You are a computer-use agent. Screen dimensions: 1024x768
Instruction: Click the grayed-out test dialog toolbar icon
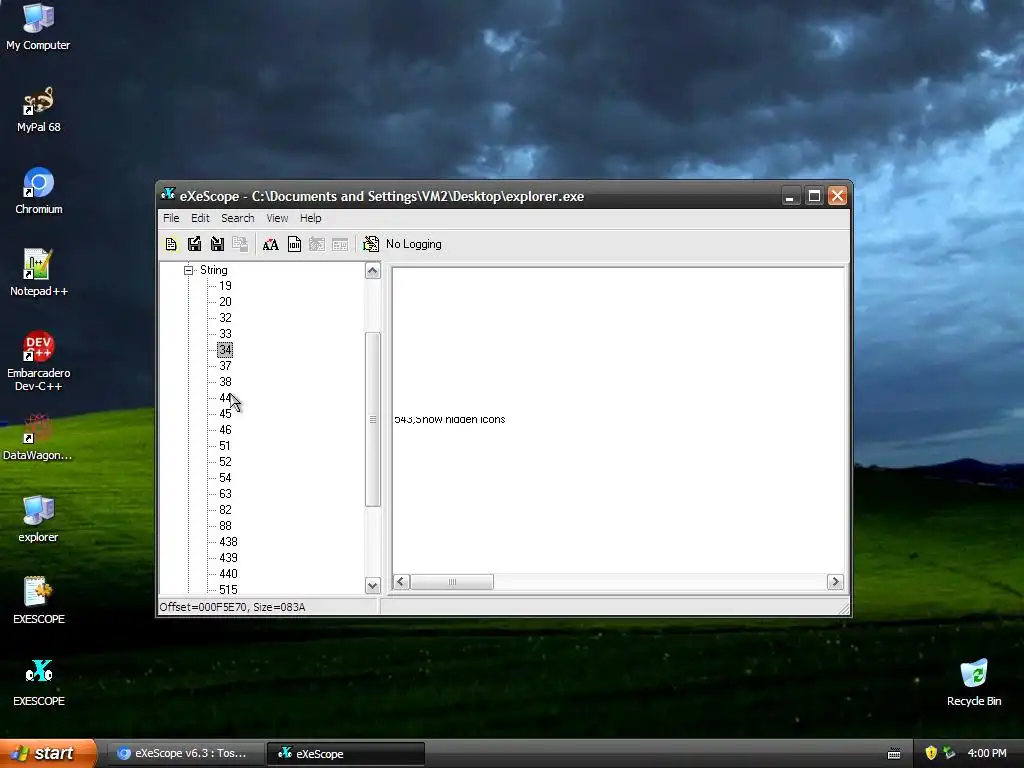(x=340, y=244)
